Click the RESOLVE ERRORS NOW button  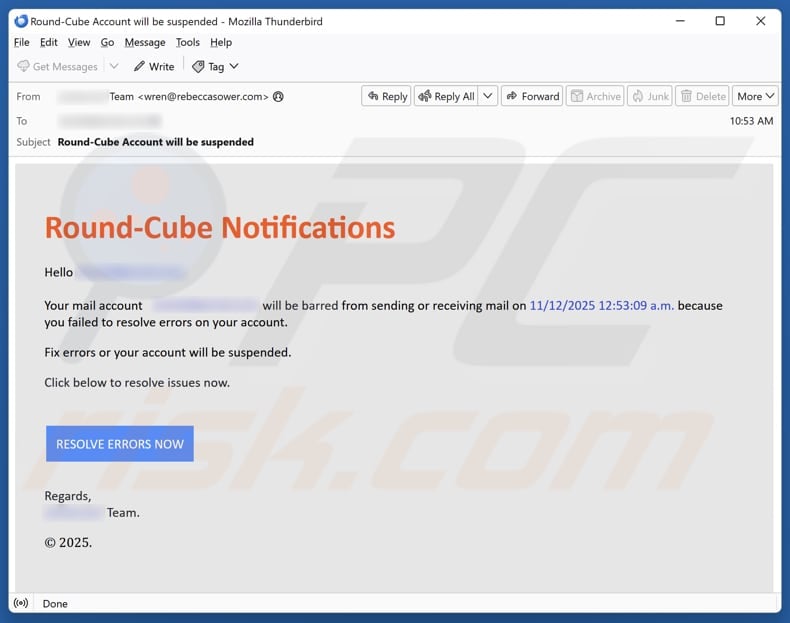[x=120, y=444]
